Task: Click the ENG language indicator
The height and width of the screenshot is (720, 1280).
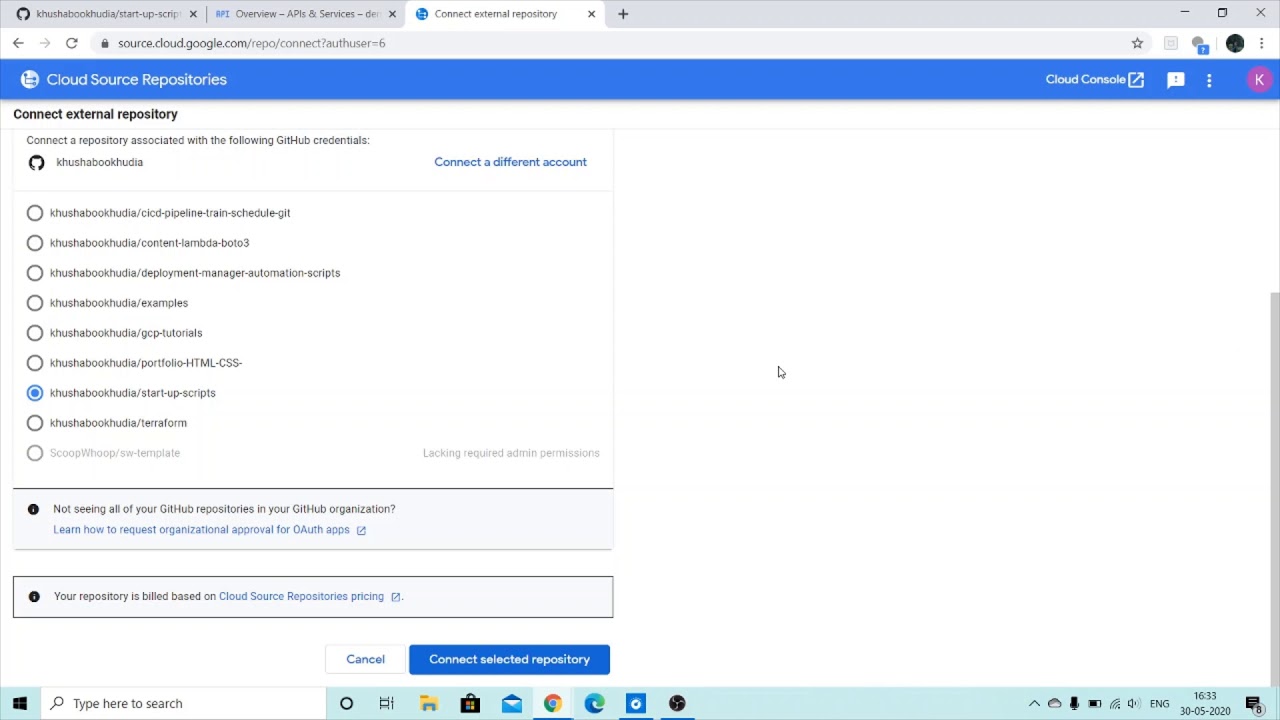Action: click(1159, 703)
